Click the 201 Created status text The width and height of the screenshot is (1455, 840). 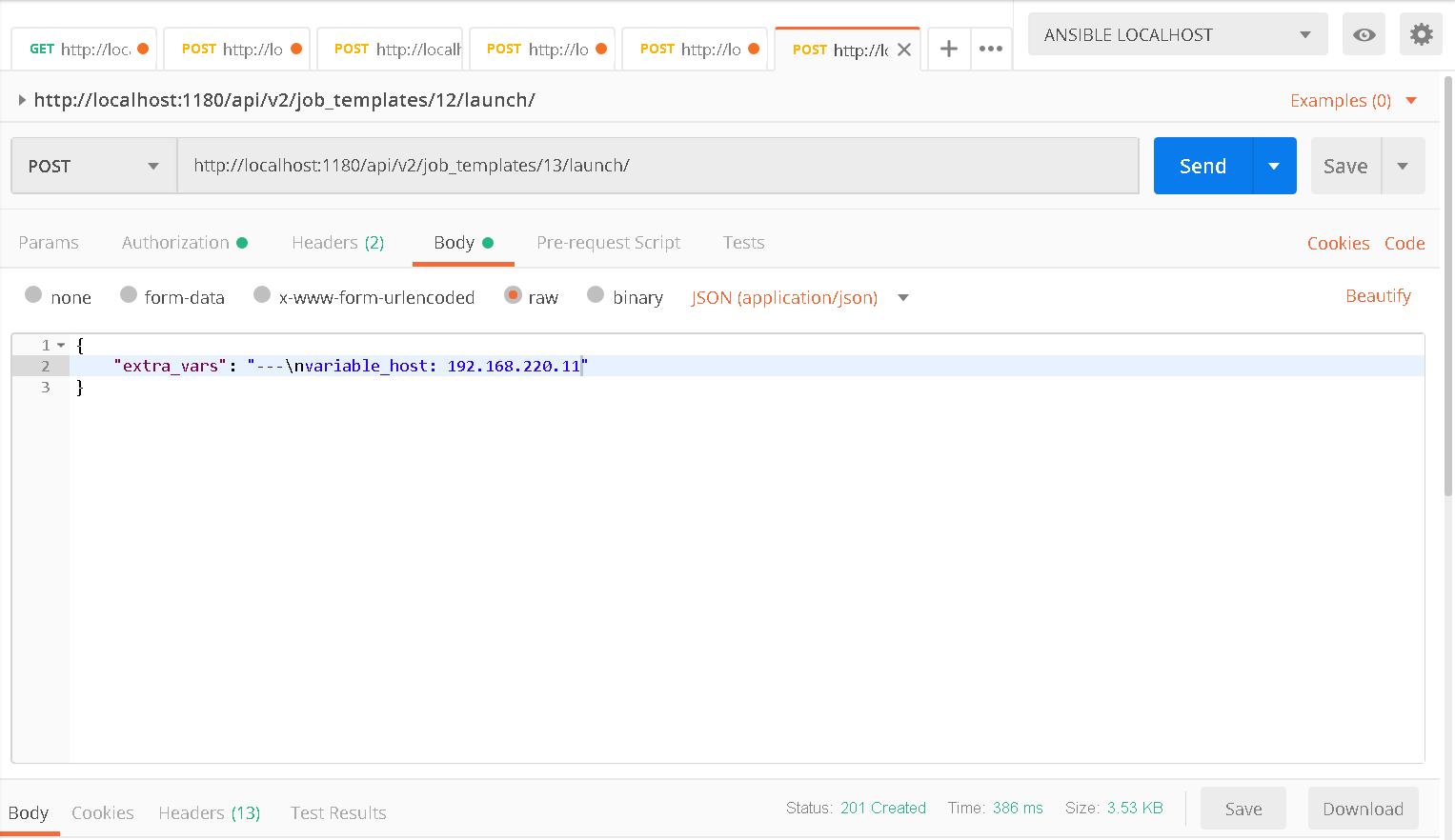pos(883,808)
